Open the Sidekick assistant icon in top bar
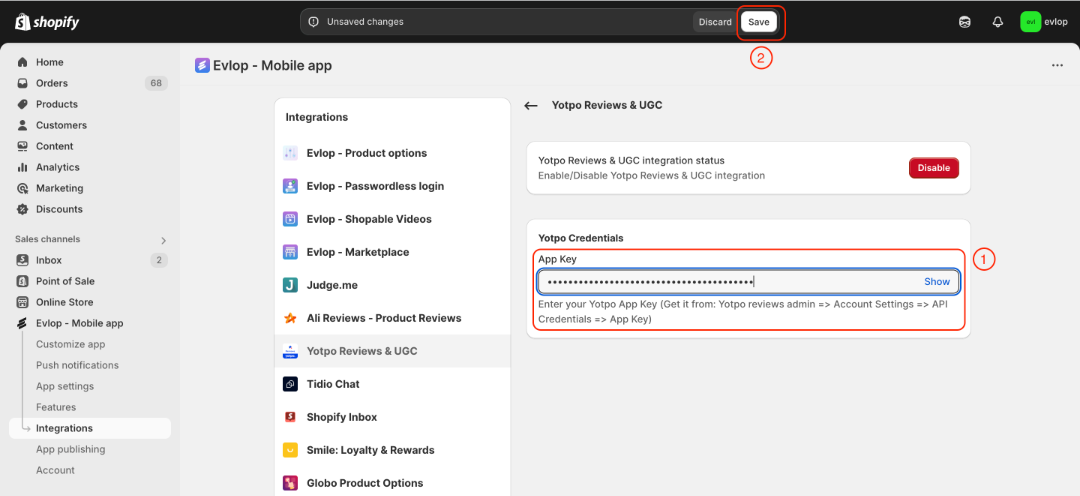The image size is (1080, 496). click(965, 22)
